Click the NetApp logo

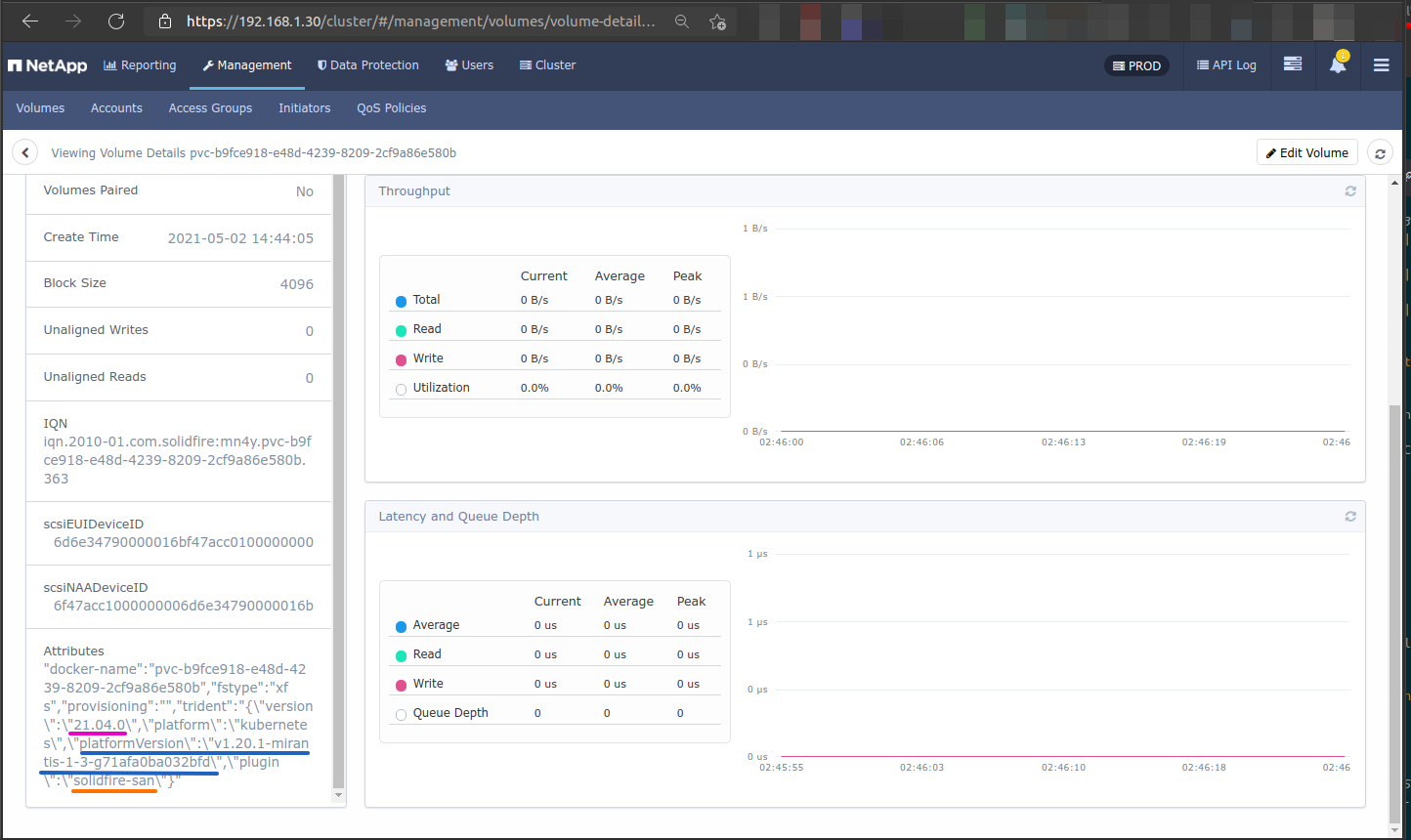coord(47,65)
